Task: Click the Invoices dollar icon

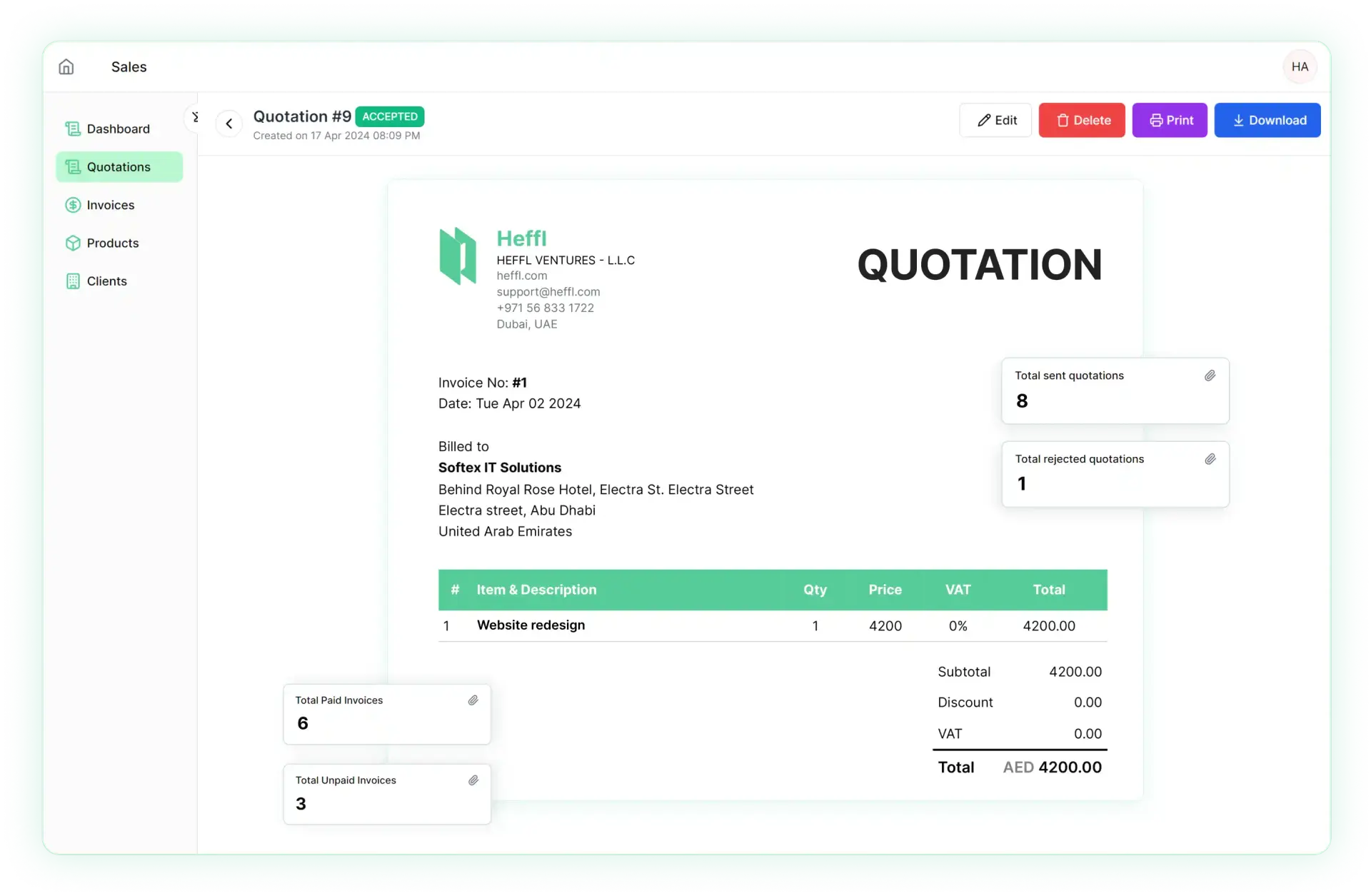Action: click(73, 206)
